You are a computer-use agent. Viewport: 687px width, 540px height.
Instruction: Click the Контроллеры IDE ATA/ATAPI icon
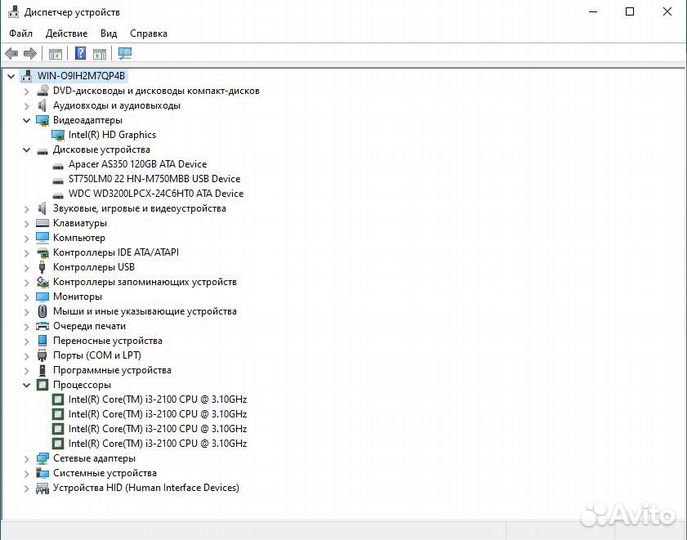(42, 252)
